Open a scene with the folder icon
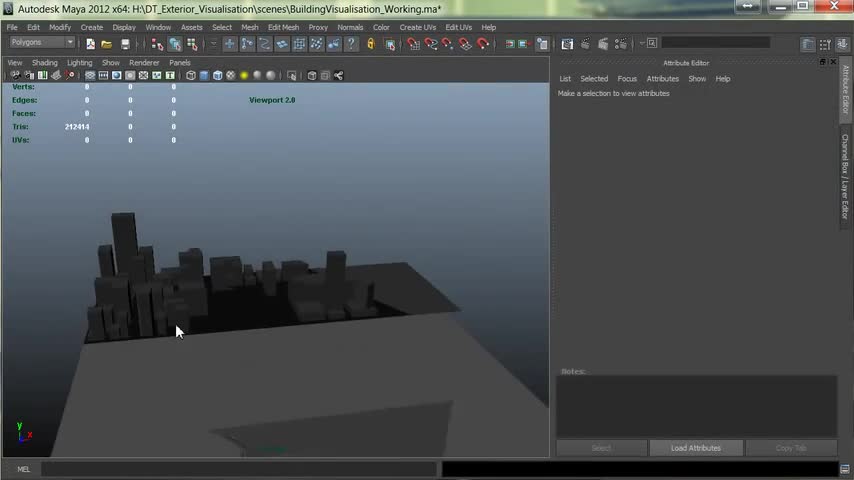This screenshot has height=480, width=854. coord(107,44)
